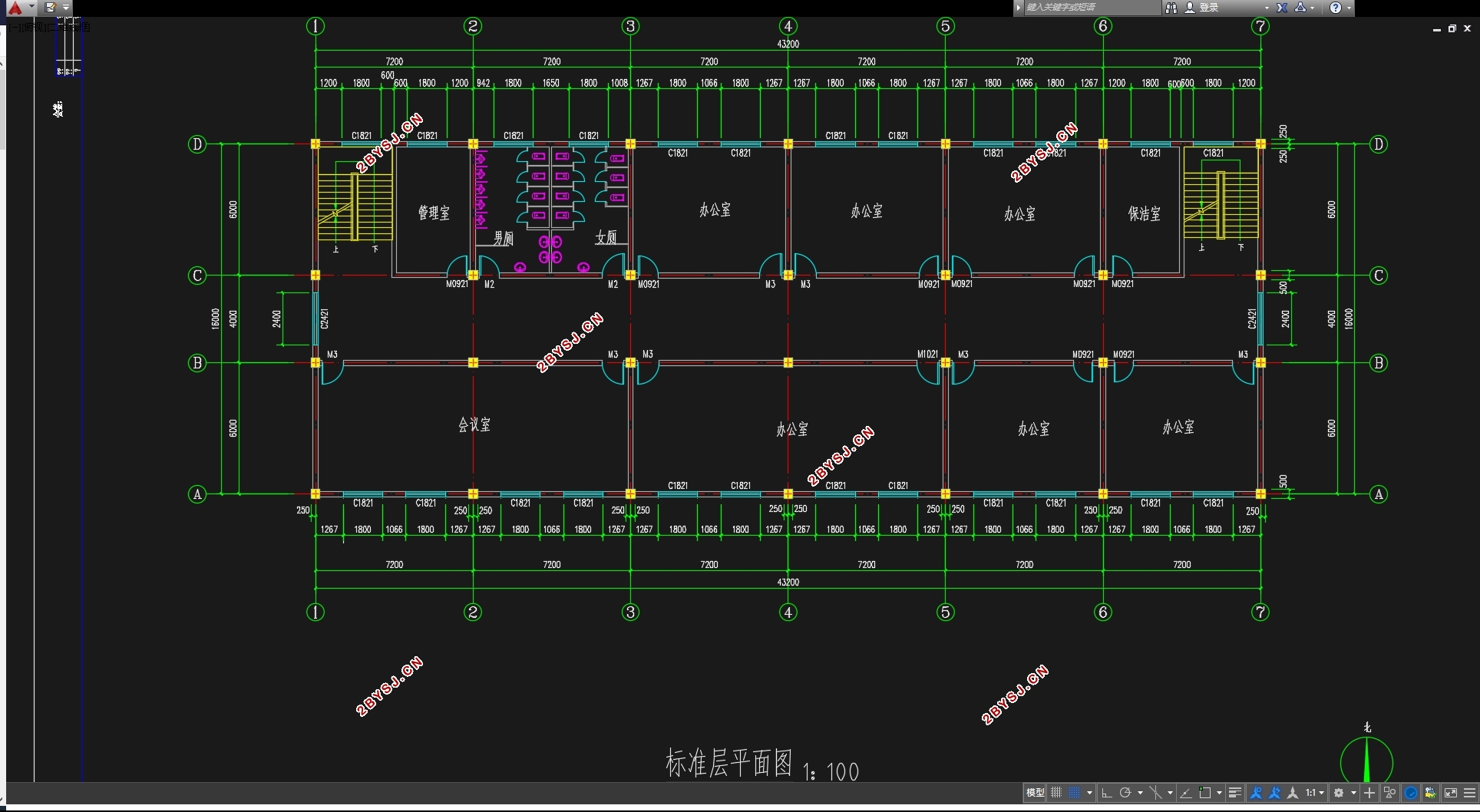Click the workspace switching gear icon
The height and width of the screenshot is (812, 1480).
click(1339, 793)
